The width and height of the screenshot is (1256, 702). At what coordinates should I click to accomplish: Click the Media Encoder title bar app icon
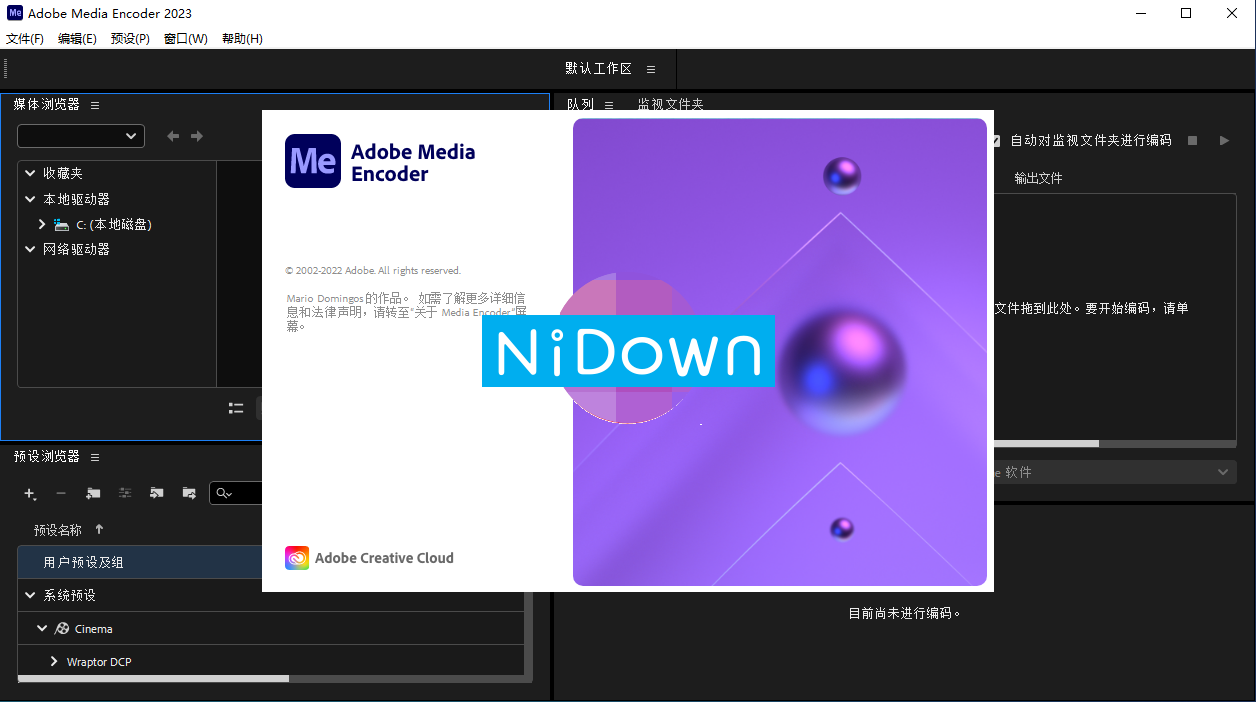[x=14, y=13]
